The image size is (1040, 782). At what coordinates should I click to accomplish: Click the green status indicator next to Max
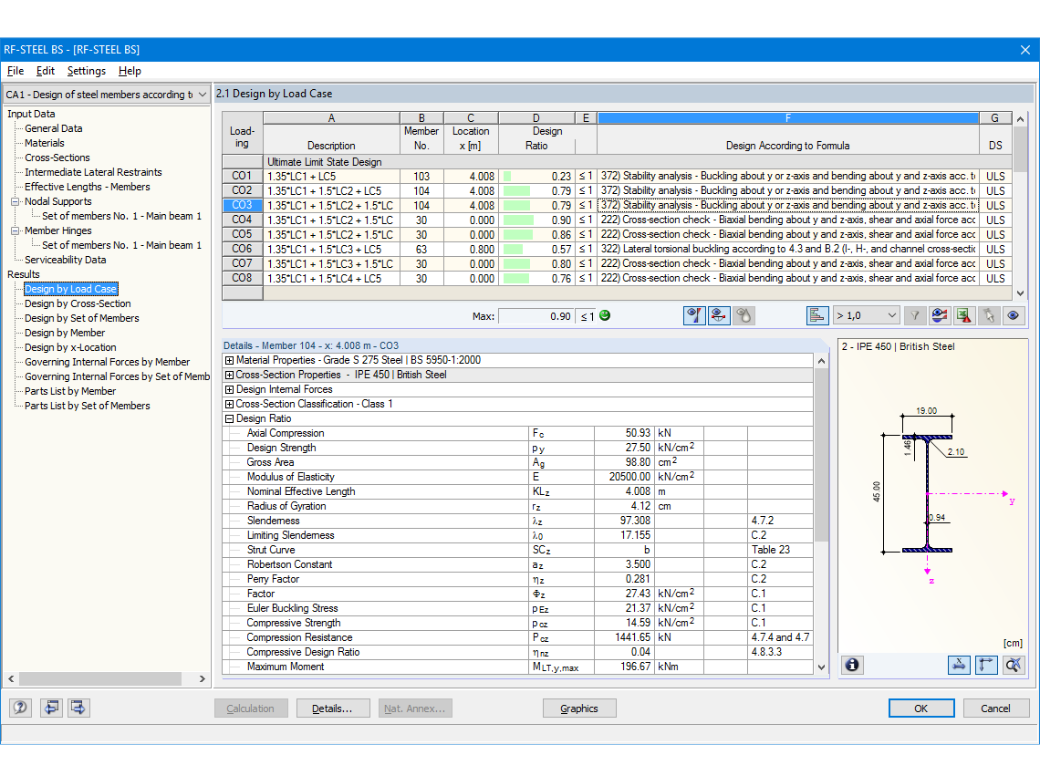pos(604,316)
